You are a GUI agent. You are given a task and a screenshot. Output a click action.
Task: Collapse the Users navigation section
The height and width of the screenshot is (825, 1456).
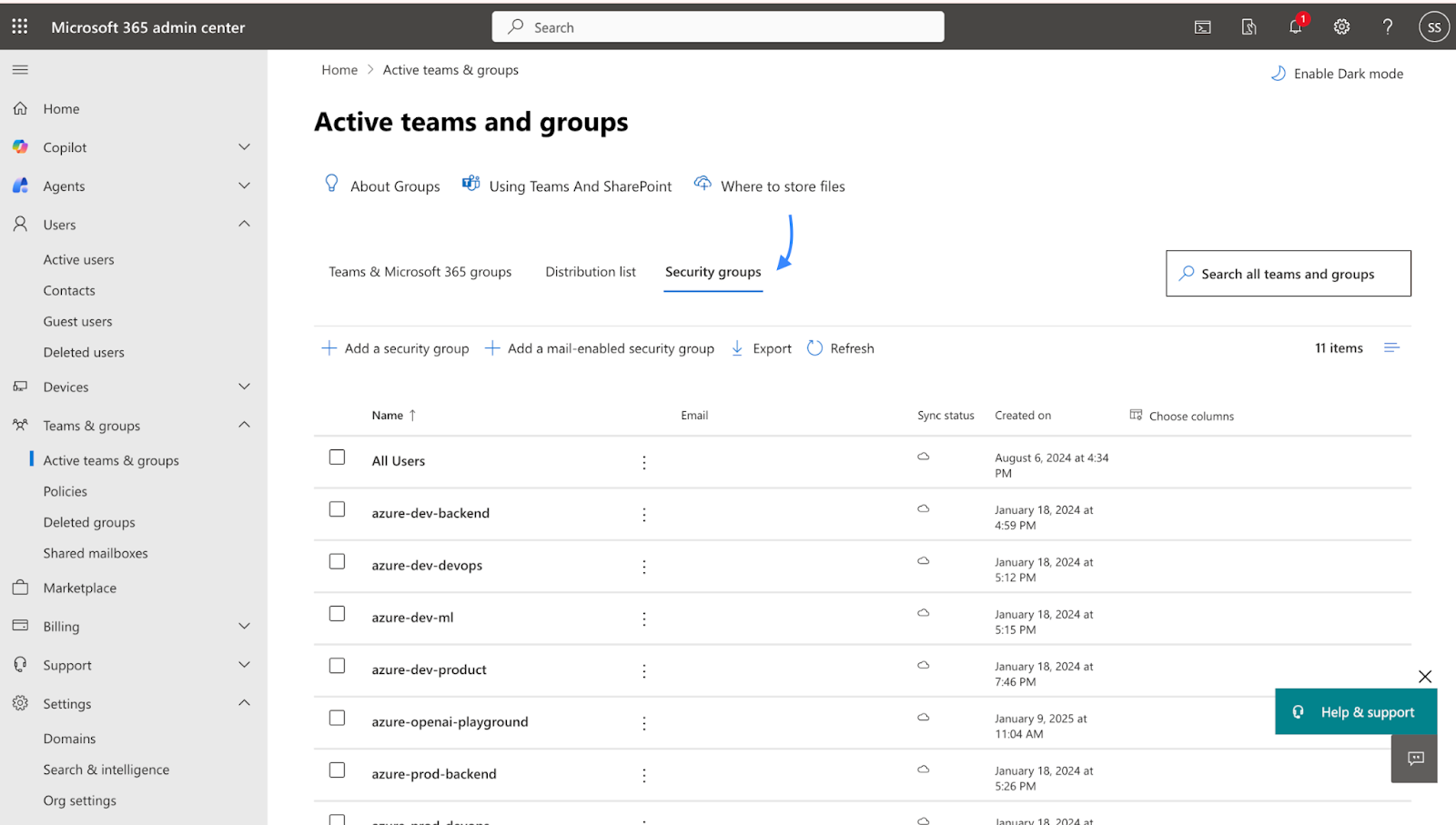click(244, 225)
